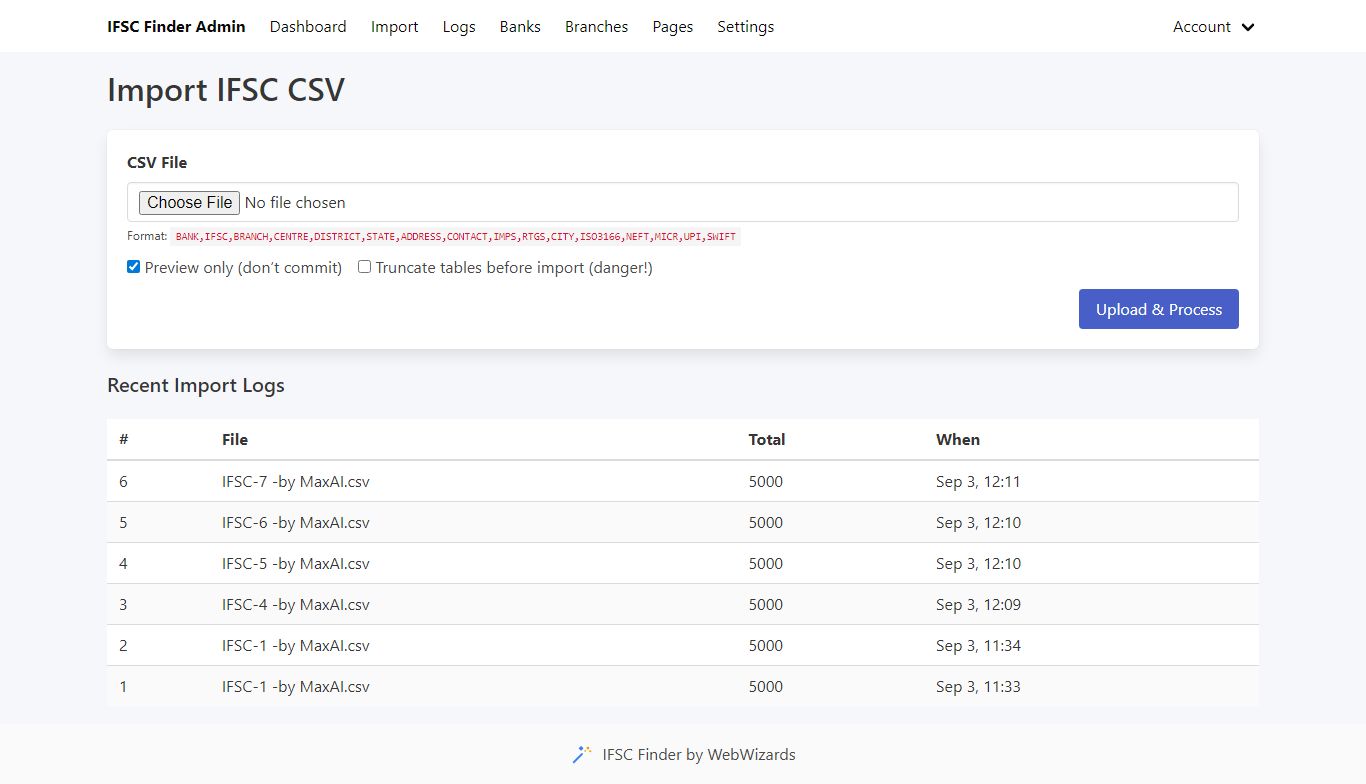Image resolution: width=1366 pixels, height=784 pixels.
Task: Navigate to Banks section
Action: [520, 27]
